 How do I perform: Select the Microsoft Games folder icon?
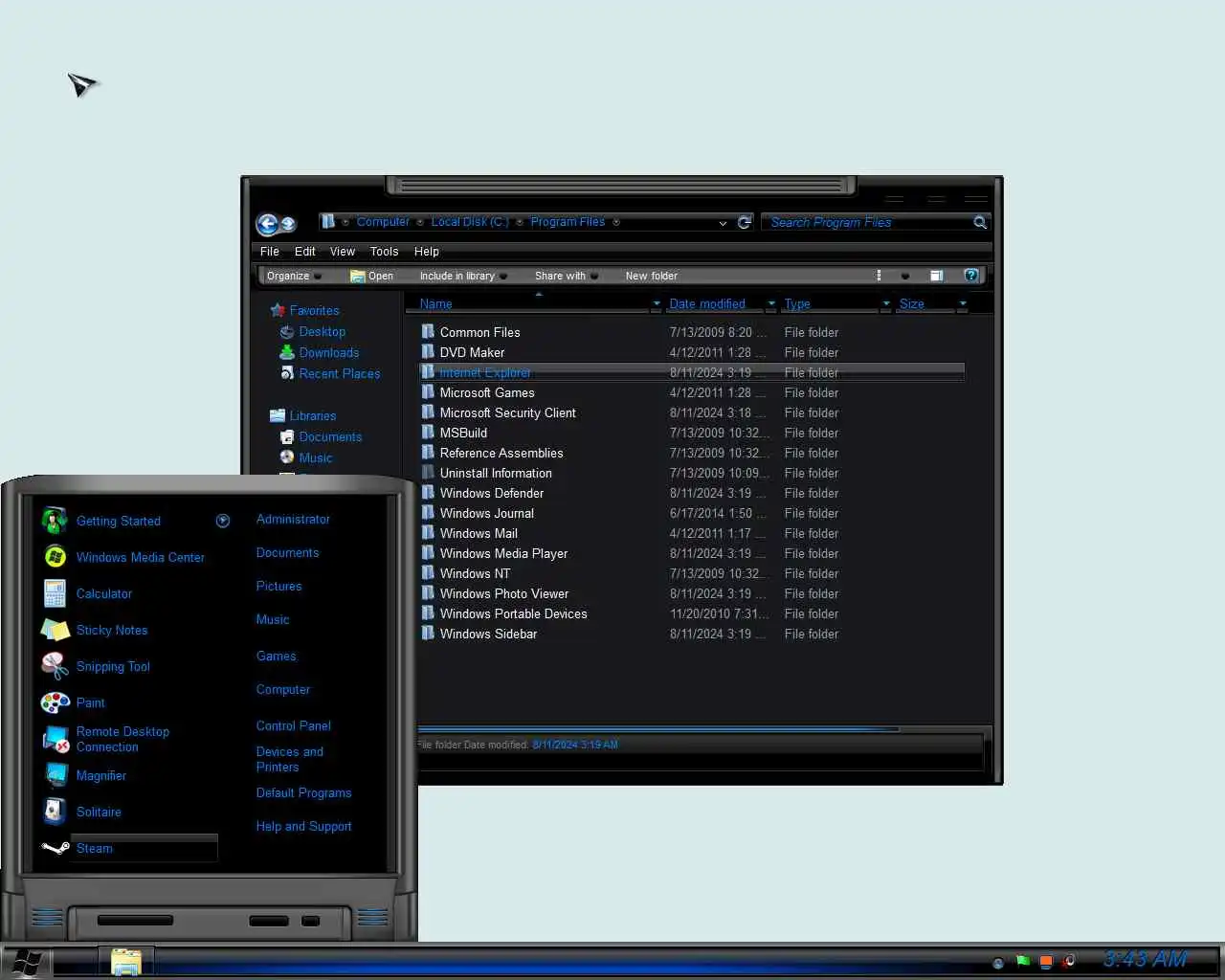[x=428, y=392]
